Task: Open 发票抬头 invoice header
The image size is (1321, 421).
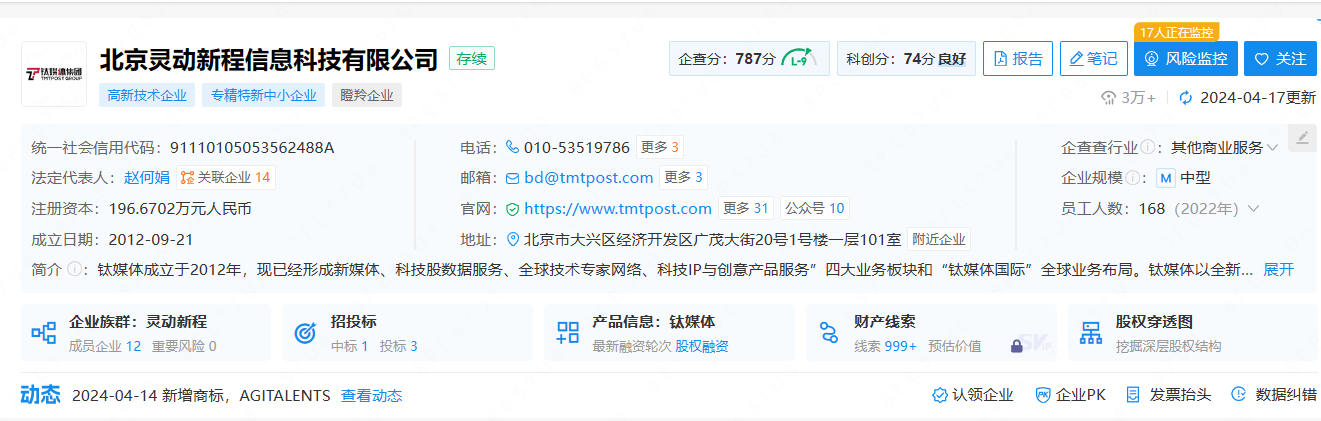Action: 1168,395
